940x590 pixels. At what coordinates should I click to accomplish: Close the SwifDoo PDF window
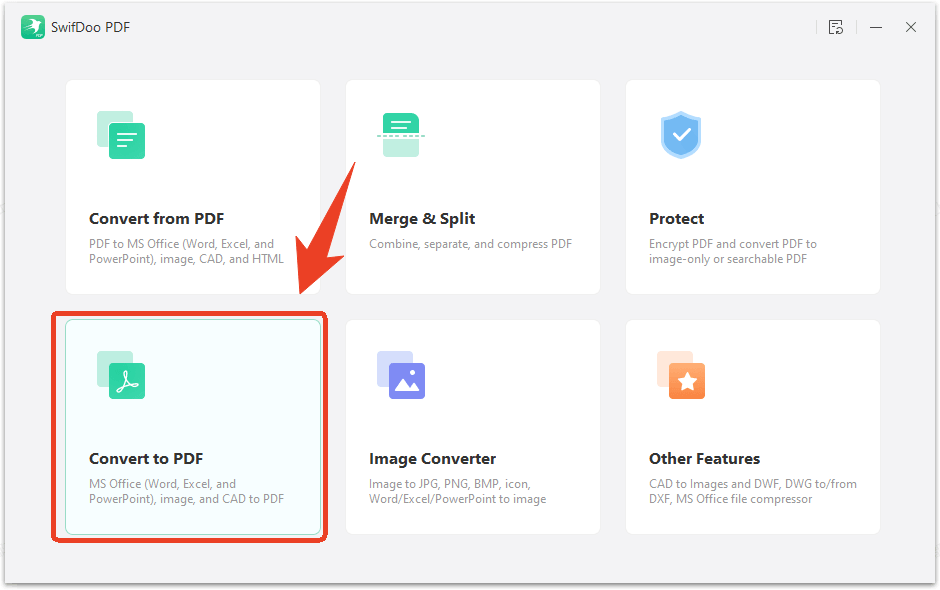point(911,27)
